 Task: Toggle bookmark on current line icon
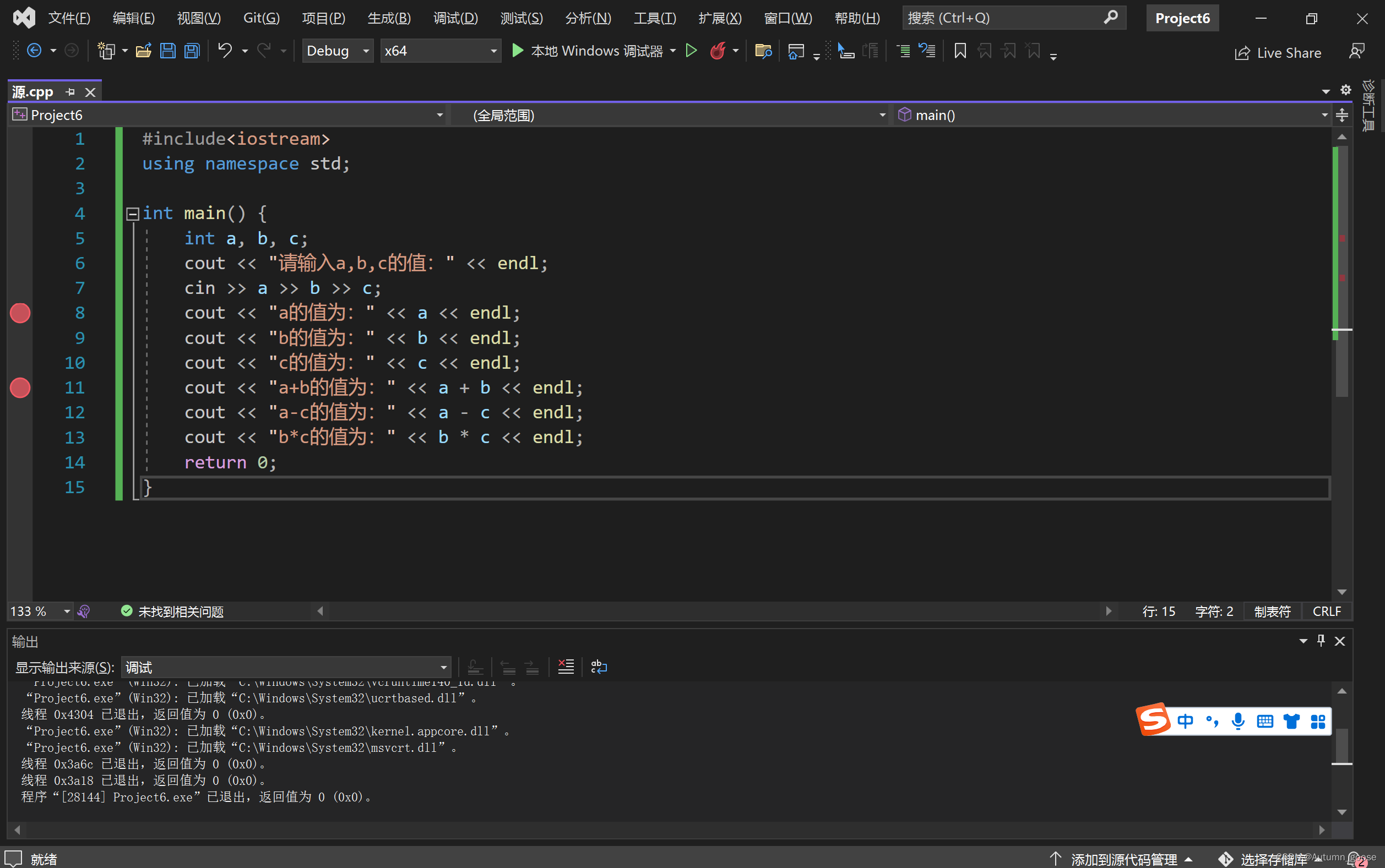[959, 51]
